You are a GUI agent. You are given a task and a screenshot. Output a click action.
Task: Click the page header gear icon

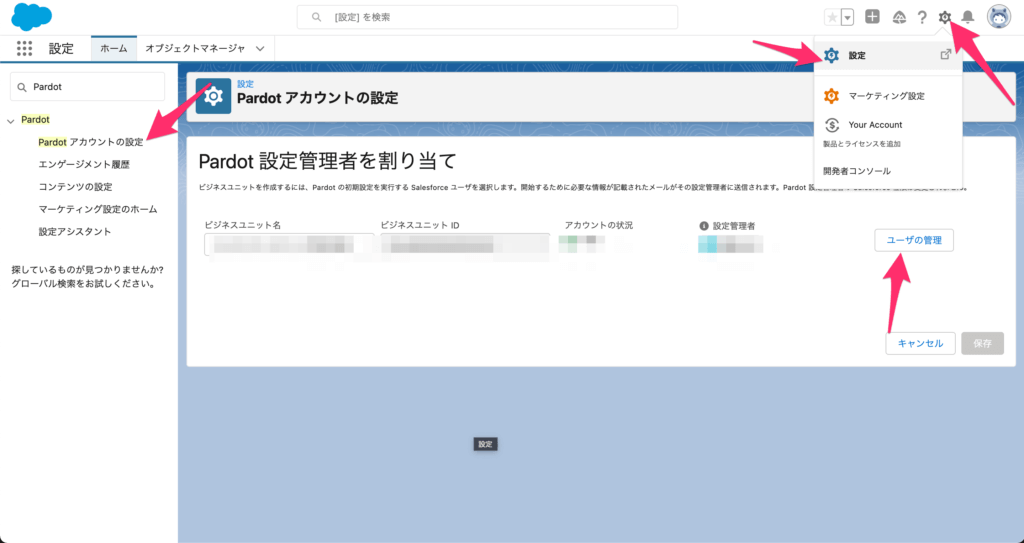(x=214, y=96)
